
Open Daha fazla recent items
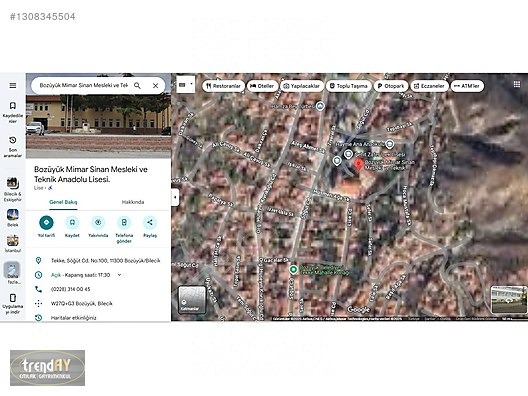coord(12,273)
